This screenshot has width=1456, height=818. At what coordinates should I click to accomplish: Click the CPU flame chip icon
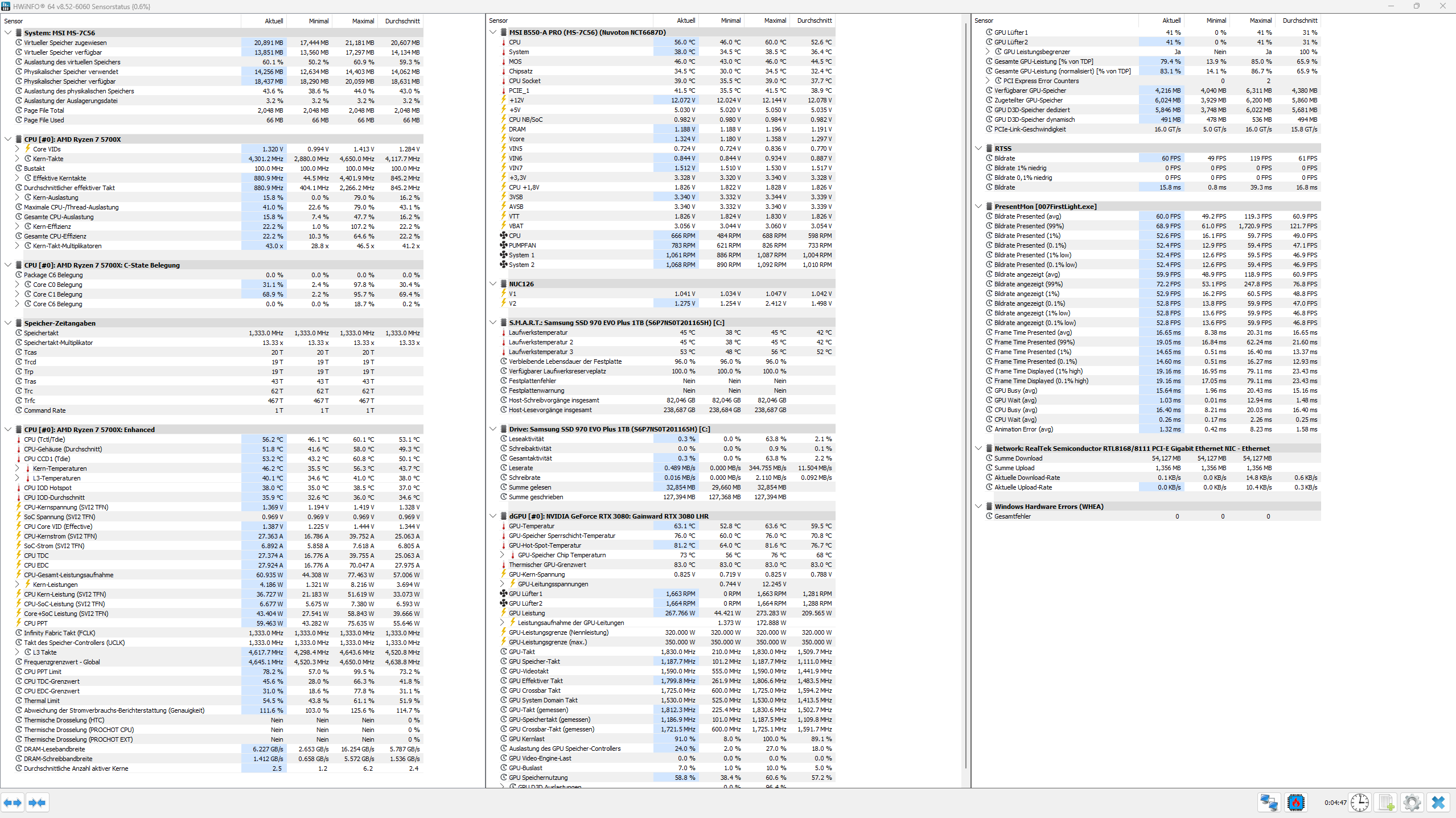(1296, 803)
